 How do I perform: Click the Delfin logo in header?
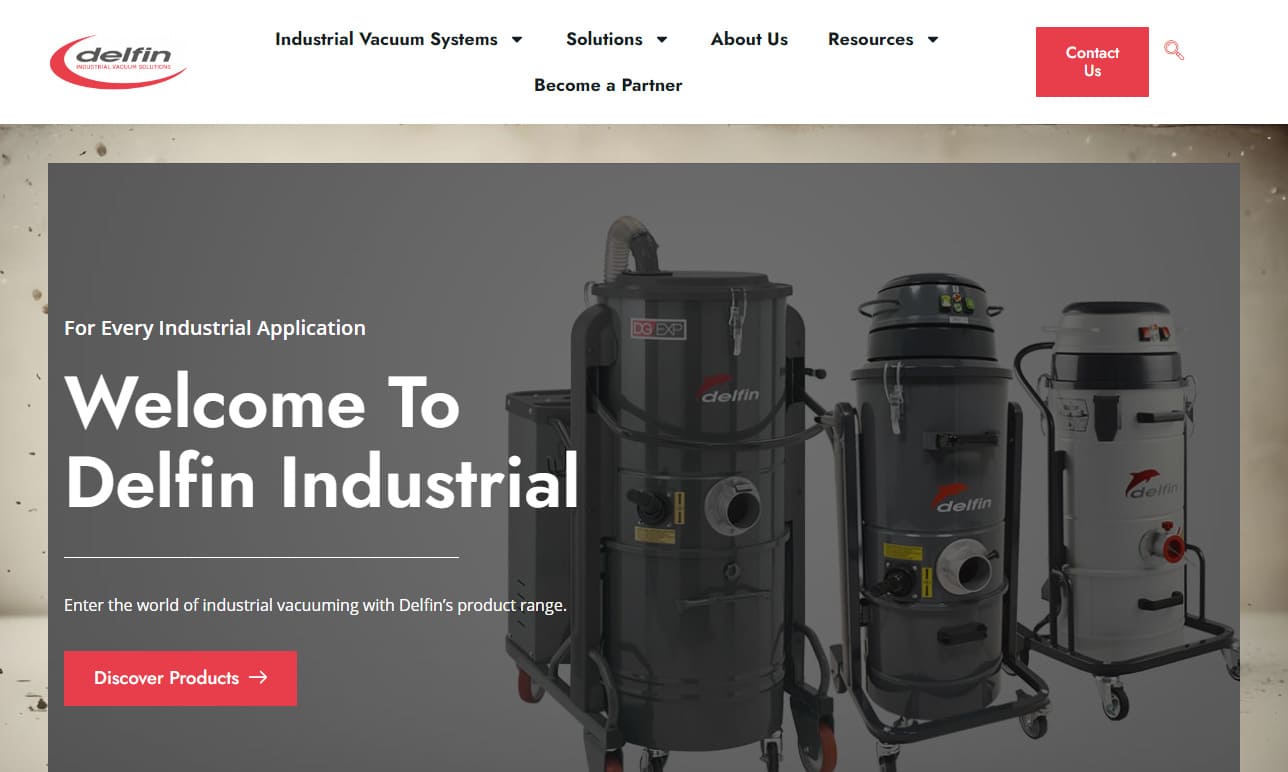118,62
